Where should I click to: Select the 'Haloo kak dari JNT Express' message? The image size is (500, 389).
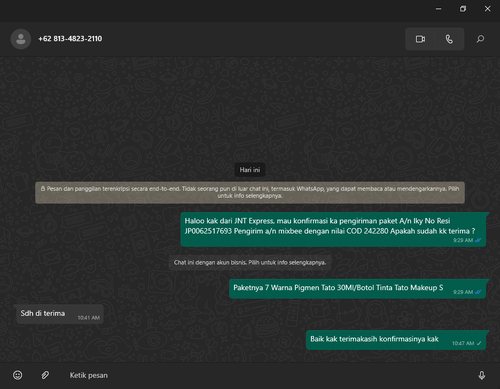click(x=333, y=229)
